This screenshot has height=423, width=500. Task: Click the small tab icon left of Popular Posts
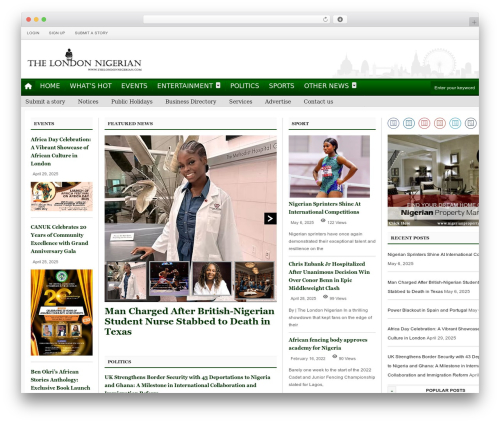point(392,390)
